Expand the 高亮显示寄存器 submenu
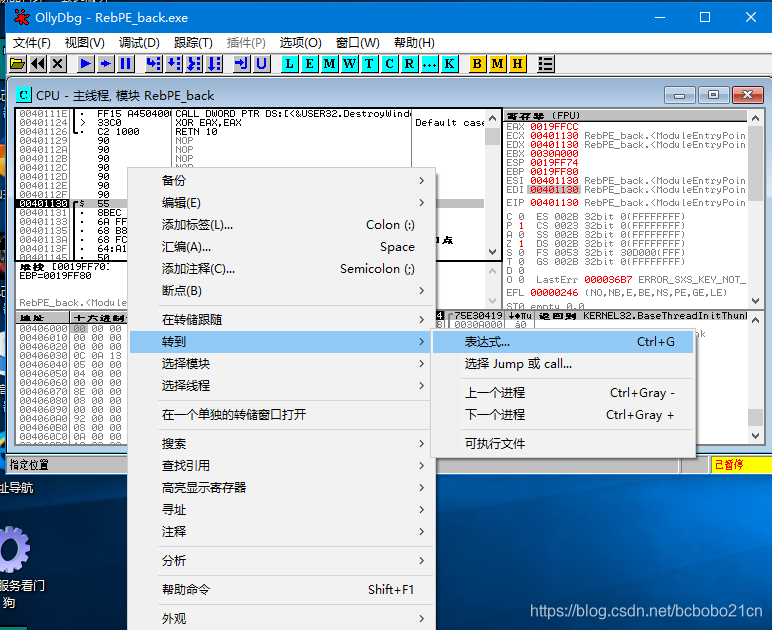Viewport: 772px width, 630px height. [x=282, y=488]
